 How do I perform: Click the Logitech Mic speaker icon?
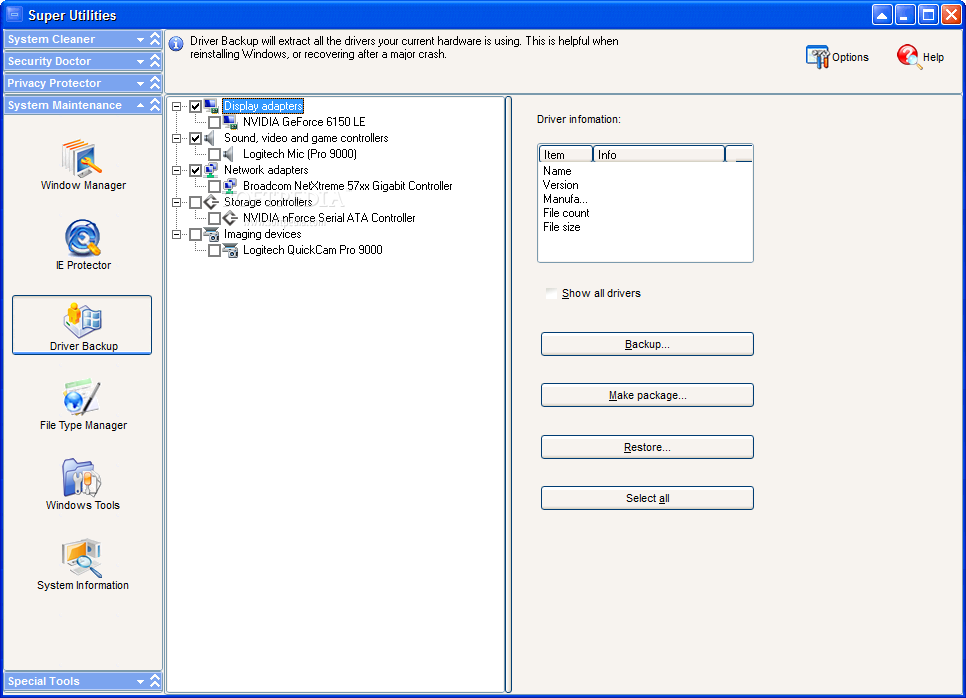click(229, 154)
